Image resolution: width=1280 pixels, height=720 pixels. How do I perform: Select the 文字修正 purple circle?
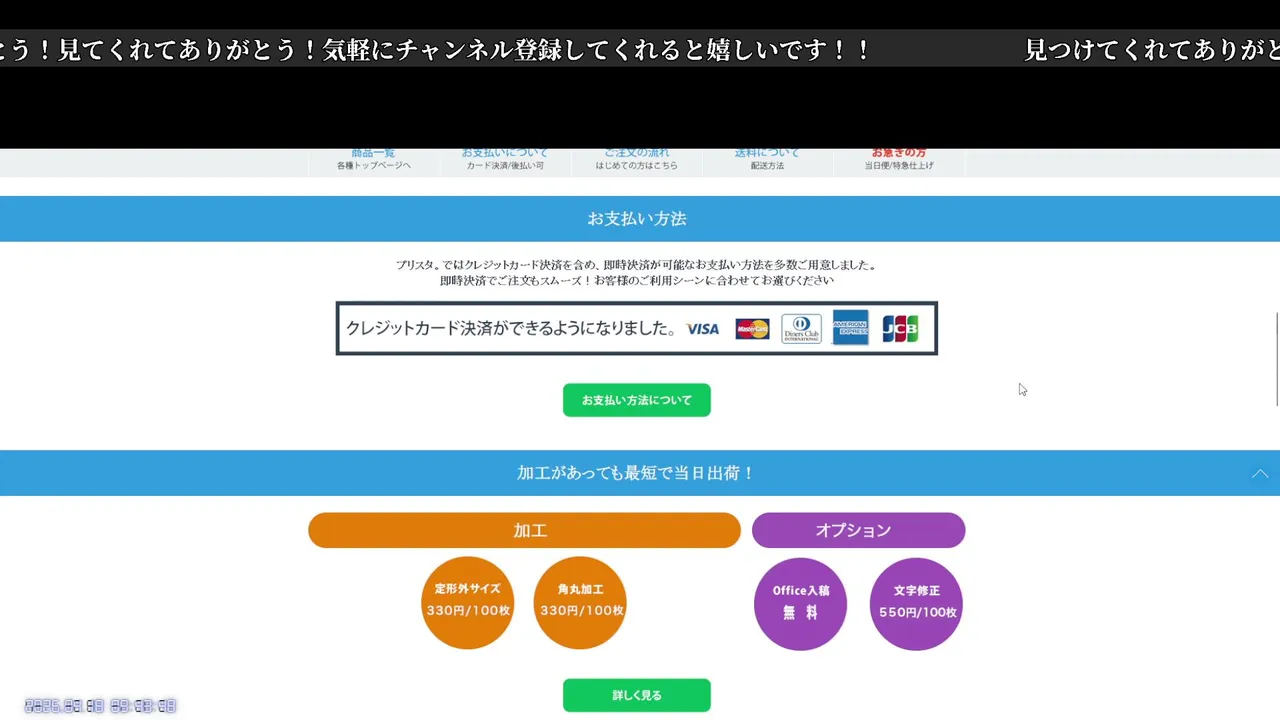point(916,604)
